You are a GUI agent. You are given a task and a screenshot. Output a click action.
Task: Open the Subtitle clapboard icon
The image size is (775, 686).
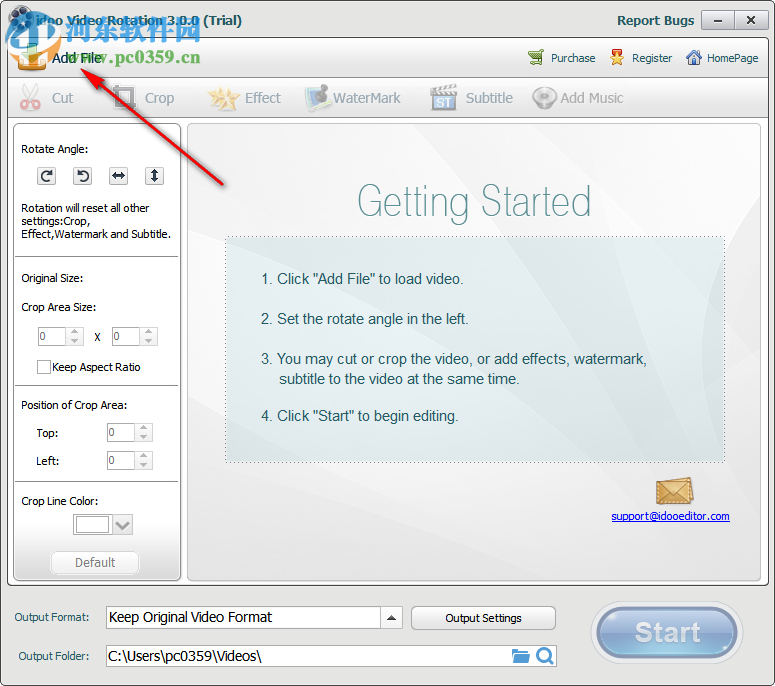click(443, 97)
